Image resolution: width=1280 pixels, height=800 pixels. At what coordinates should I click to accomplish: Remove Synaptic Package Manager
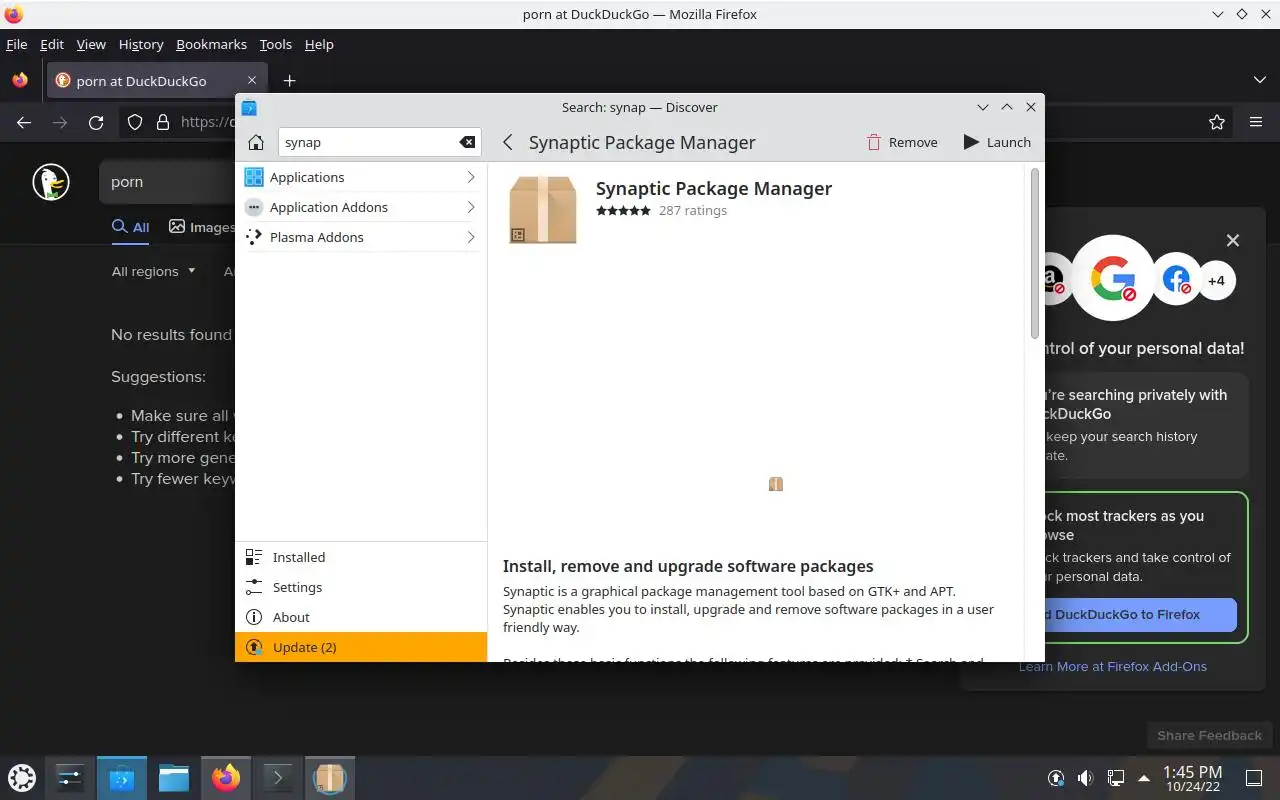click(x=902, y=142)
